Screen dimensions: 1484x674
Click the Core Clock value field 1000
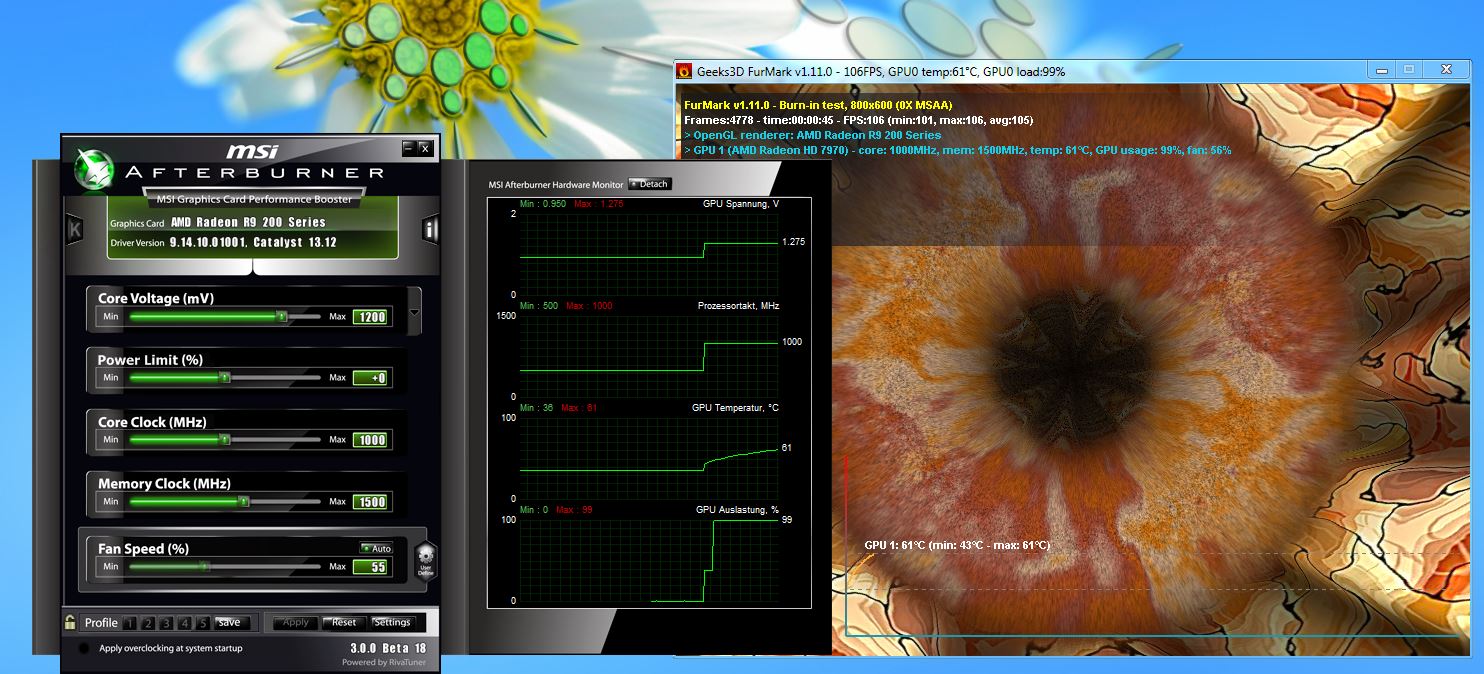click(370, 440)
